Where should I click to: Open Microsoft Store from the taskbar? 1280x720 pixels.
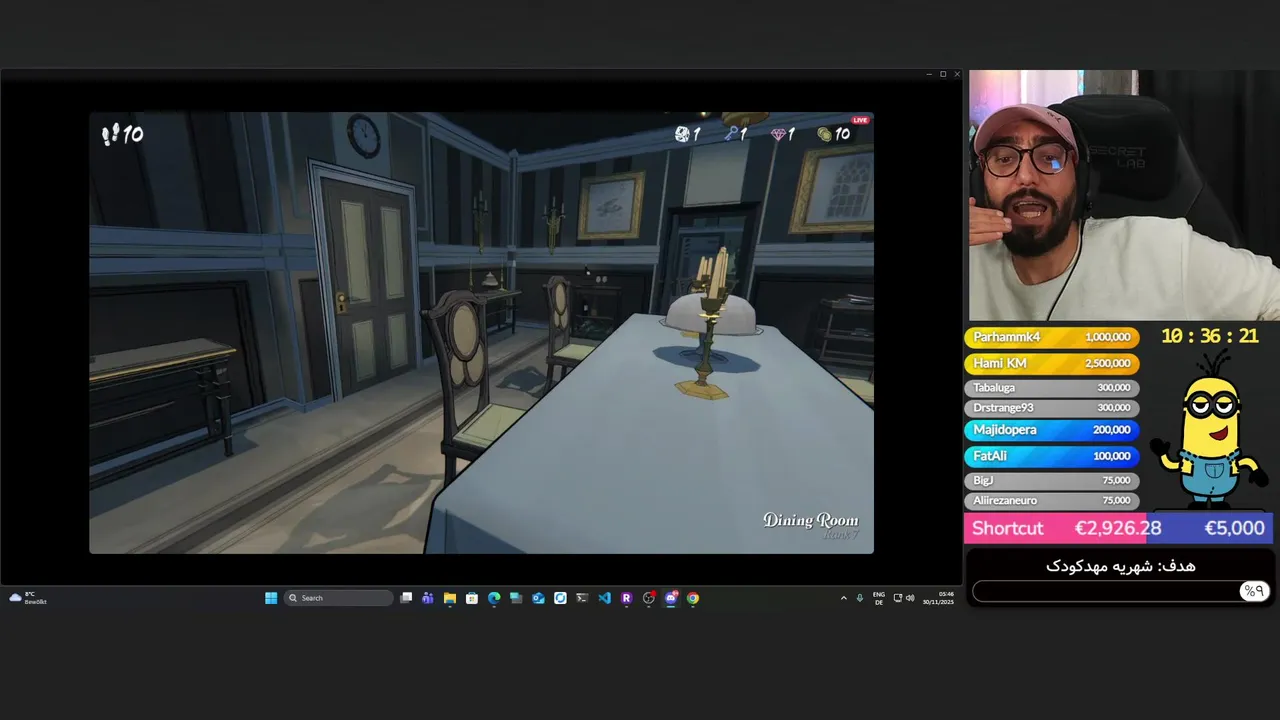click(x=472, y=598)
